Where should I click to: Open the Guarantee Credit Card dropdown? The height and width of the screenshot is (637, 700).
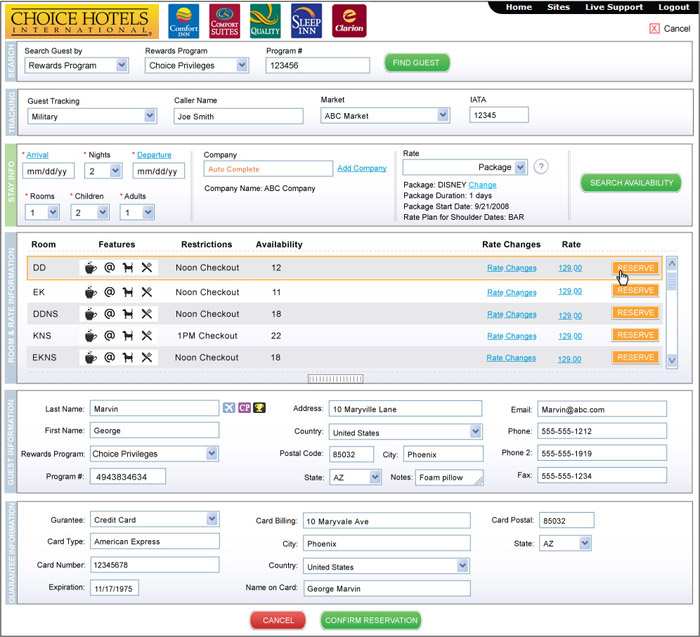(x=212, y=519)
